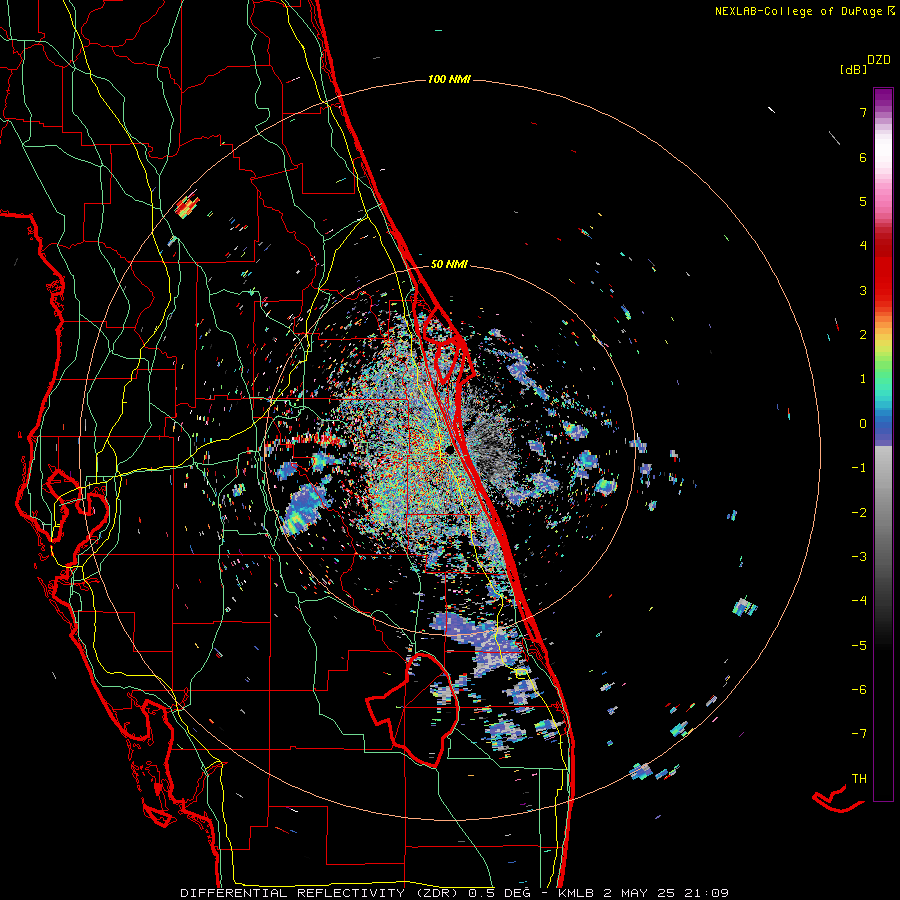This screenshot has height=900, width=900.
Task: Click the 50 NMI range ring label
Action: tap(449, 265)
